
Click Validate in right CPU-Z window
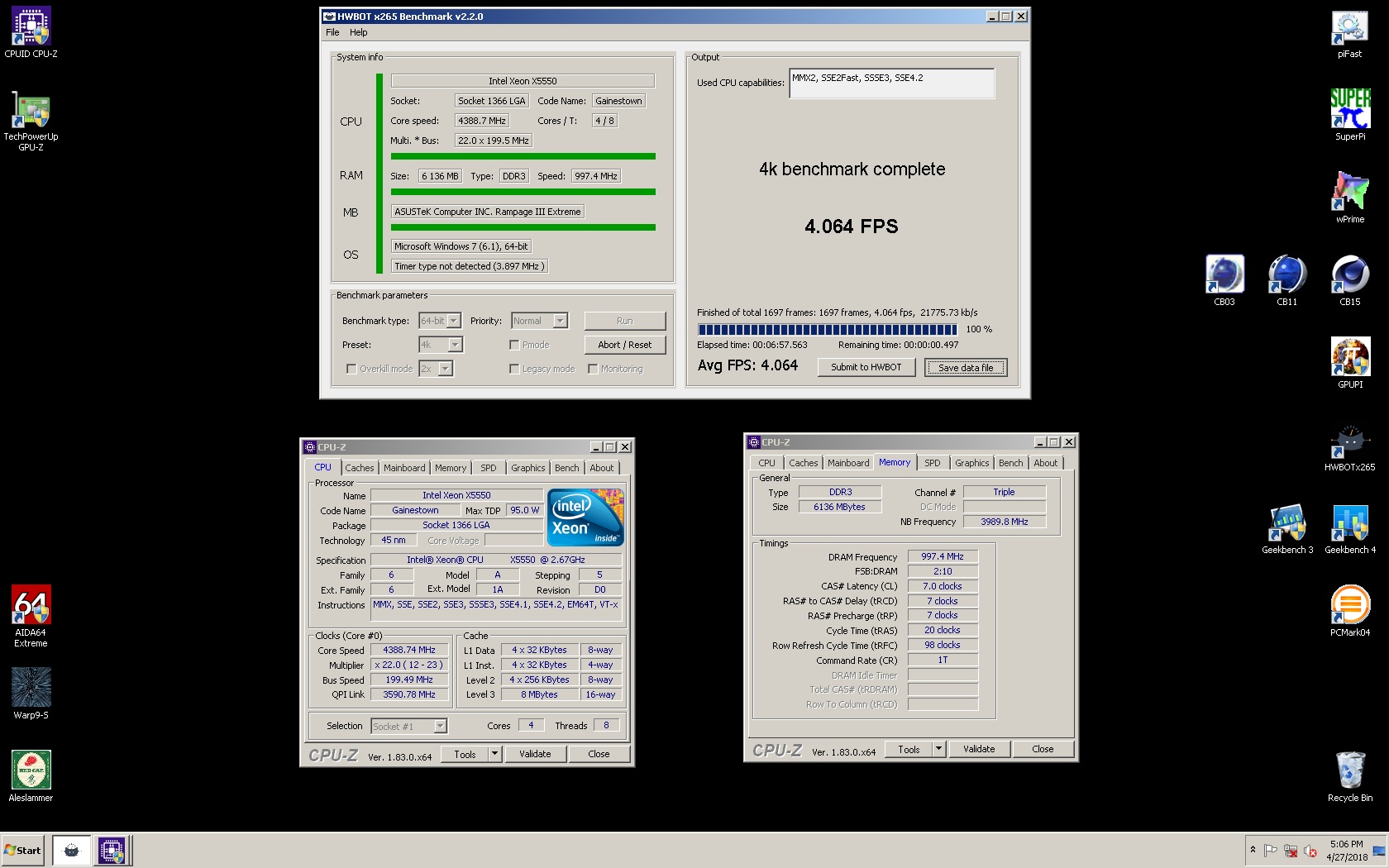click(x=979, y=749)
